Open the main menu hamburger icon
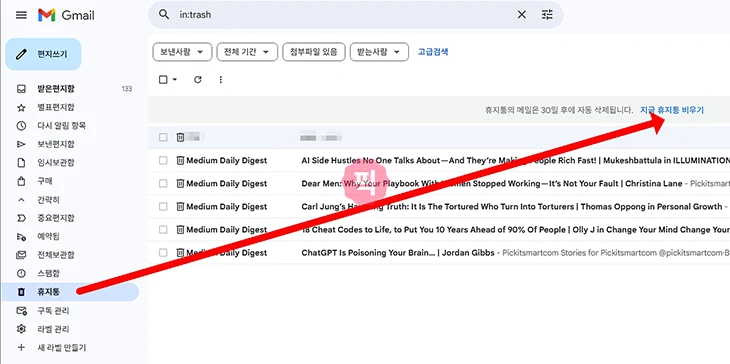730x364 pixels. click(x=21, y=15)
